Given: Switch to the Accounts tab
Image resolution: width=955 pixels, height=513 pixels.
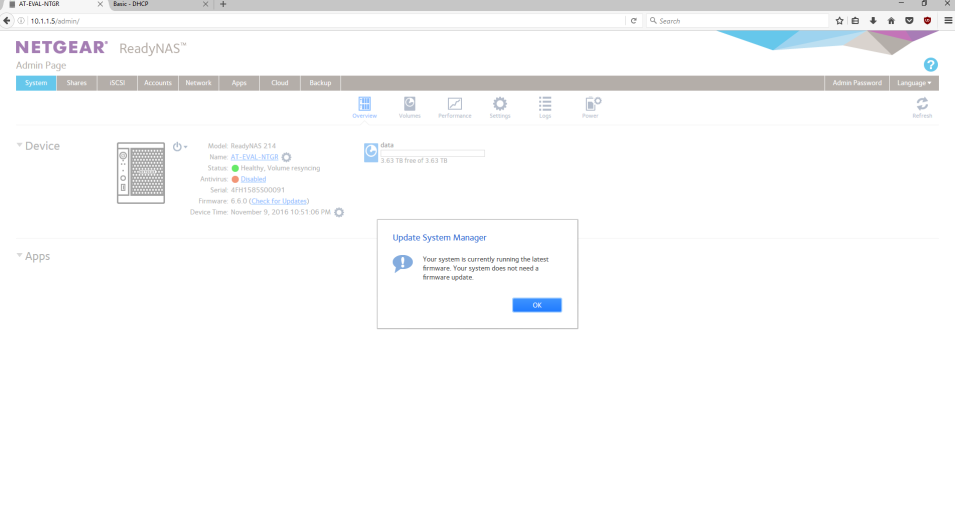Looking at the screenshot, I should [158, 83].
